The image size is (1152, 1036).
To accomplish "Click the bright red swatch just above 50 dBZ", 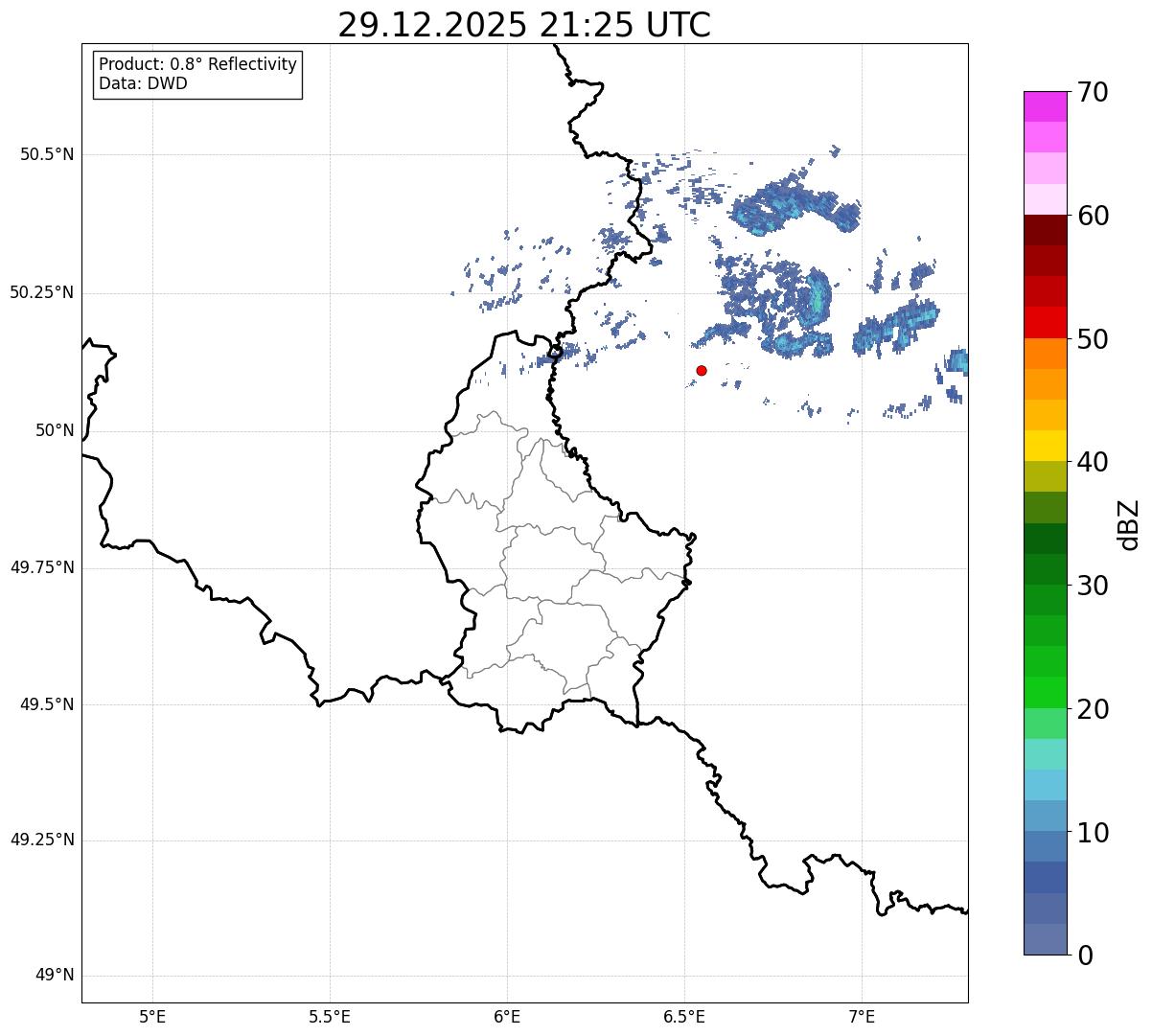I will coord(1045,322).
